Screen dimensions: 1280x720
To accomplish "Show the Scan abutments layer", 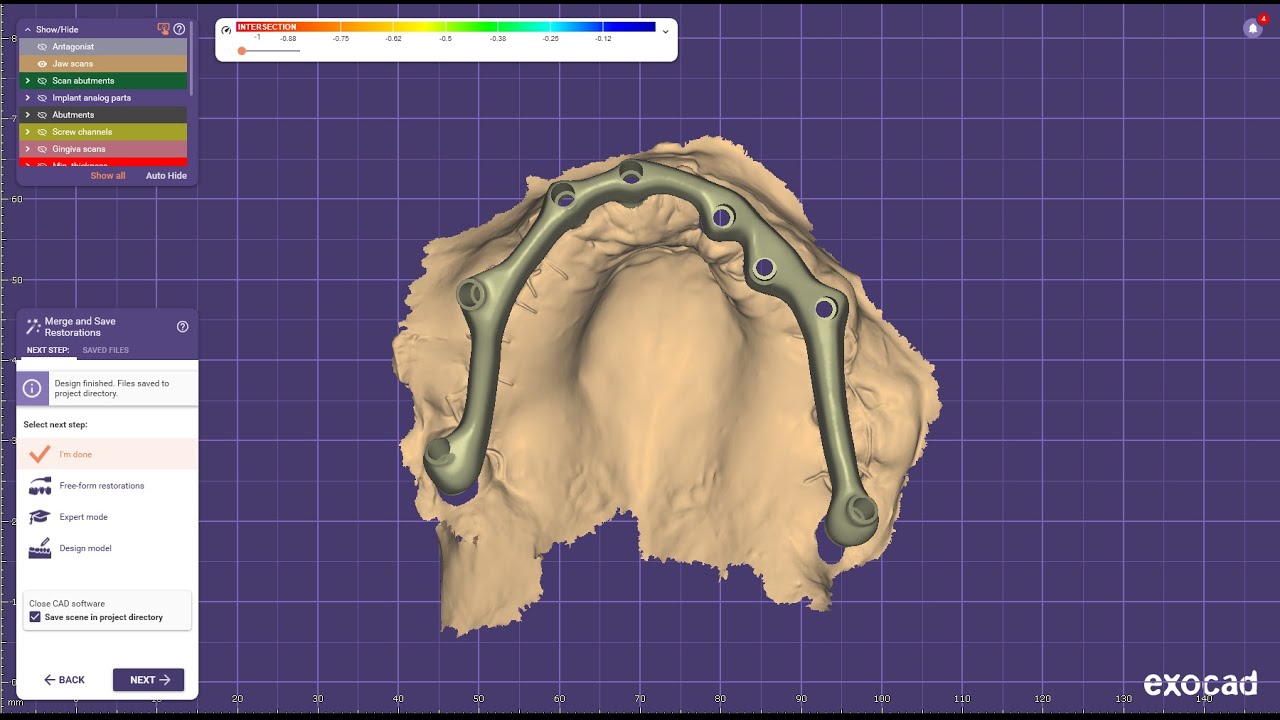I will (x=42, y=81).
